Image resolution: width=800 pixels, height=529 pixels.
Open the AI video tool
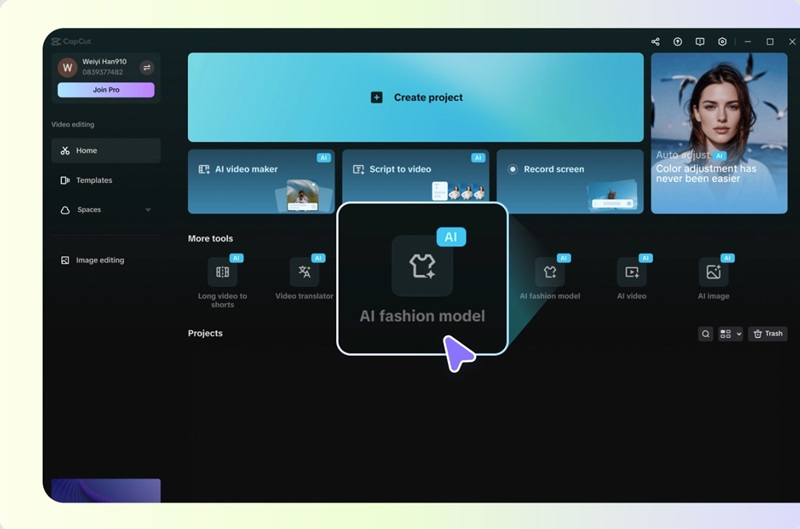click(631, 272)
